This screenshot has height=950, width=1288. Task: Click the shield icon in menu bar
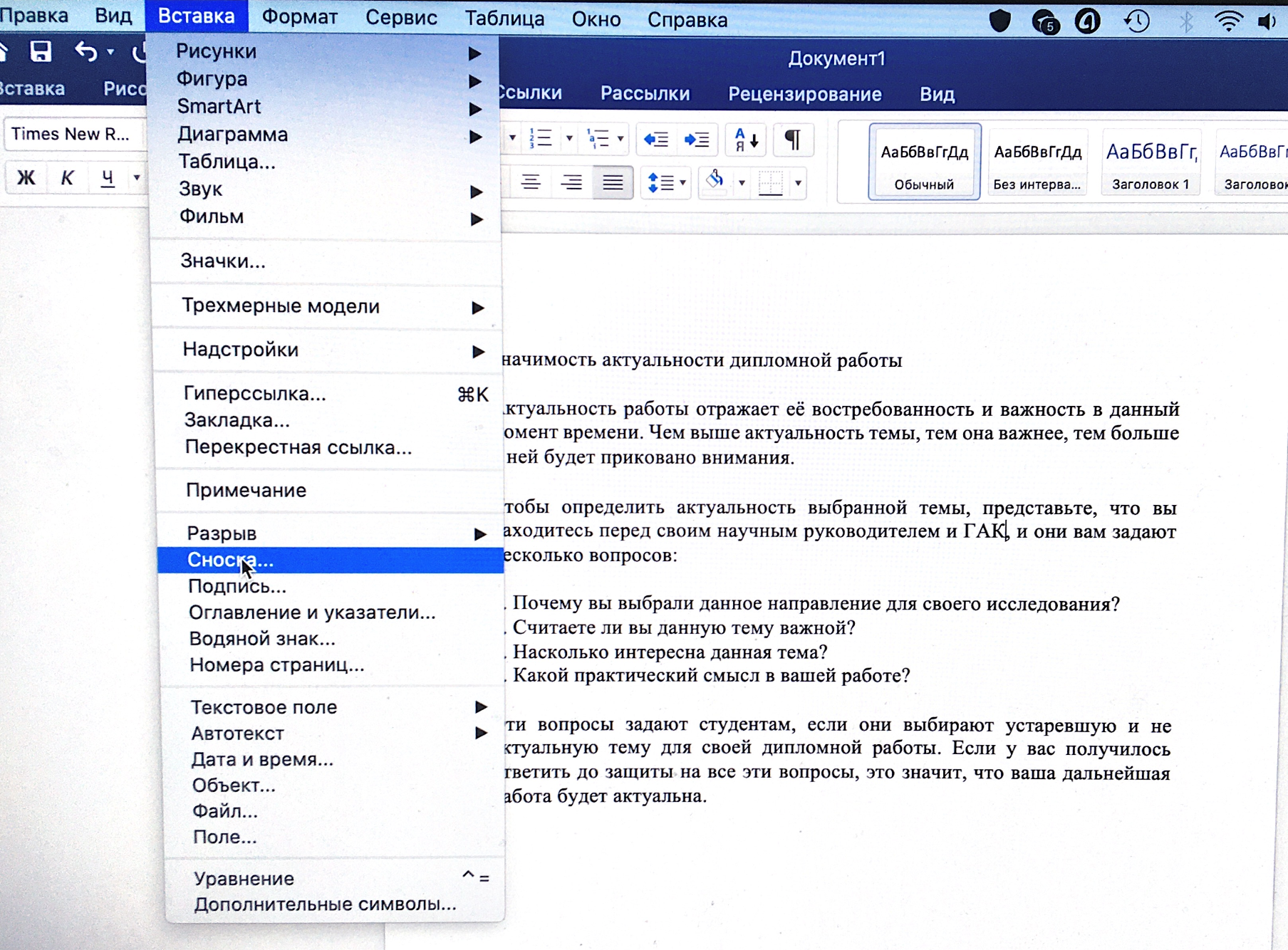pyautogui.click(x=1000, y=21)
